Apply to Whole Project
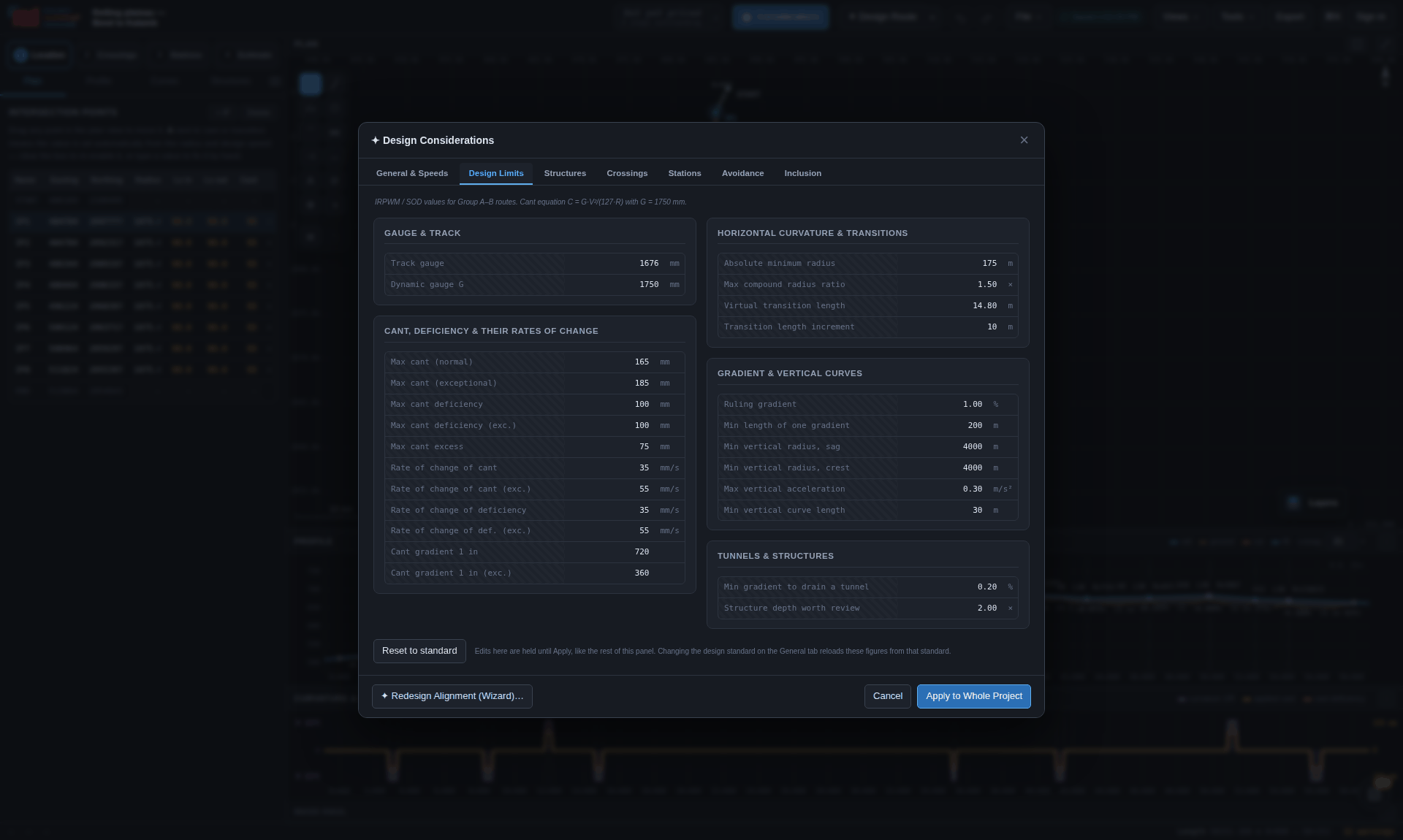Screen dimensions: 1403x840 coord(973,696)
